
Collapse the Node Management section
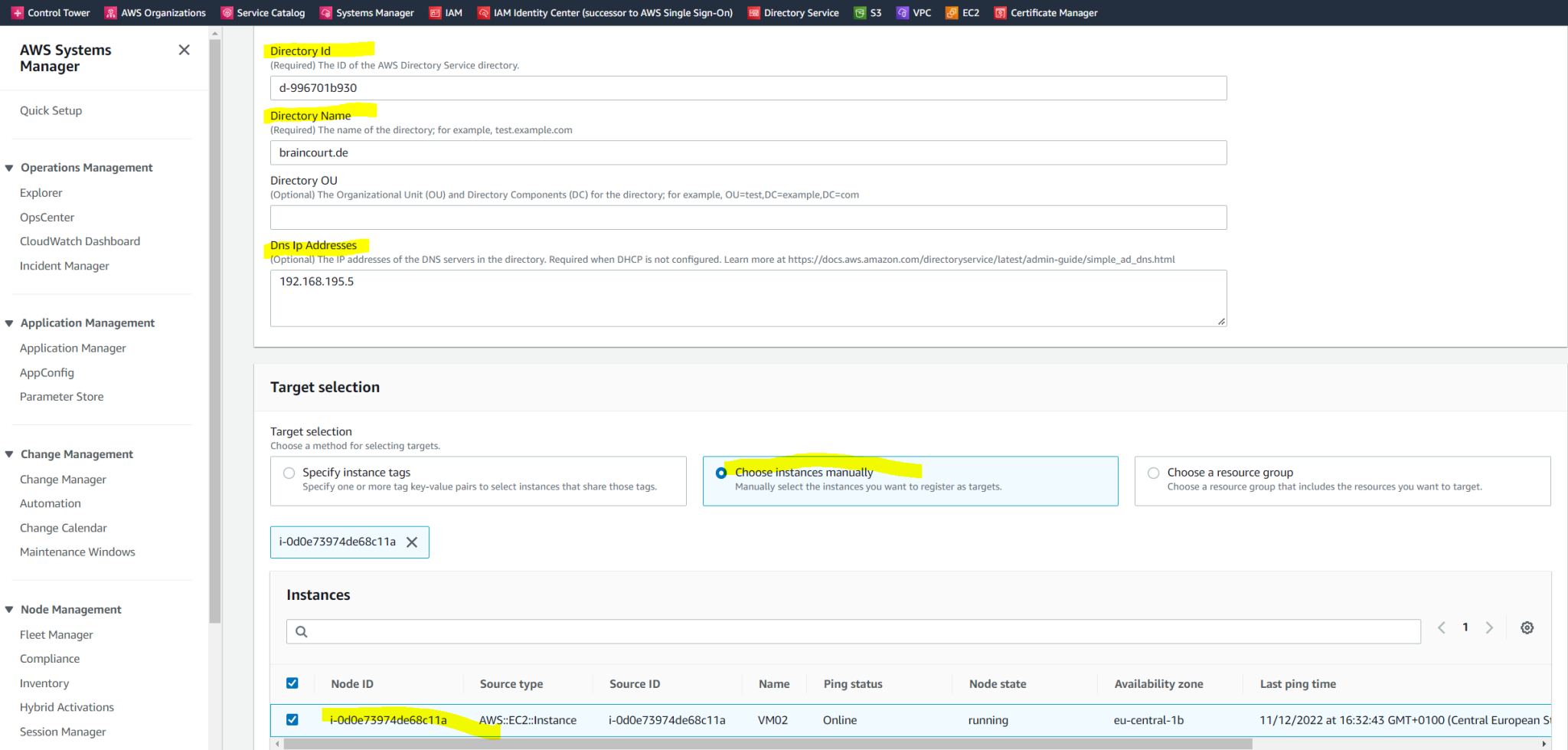[9, 609]
